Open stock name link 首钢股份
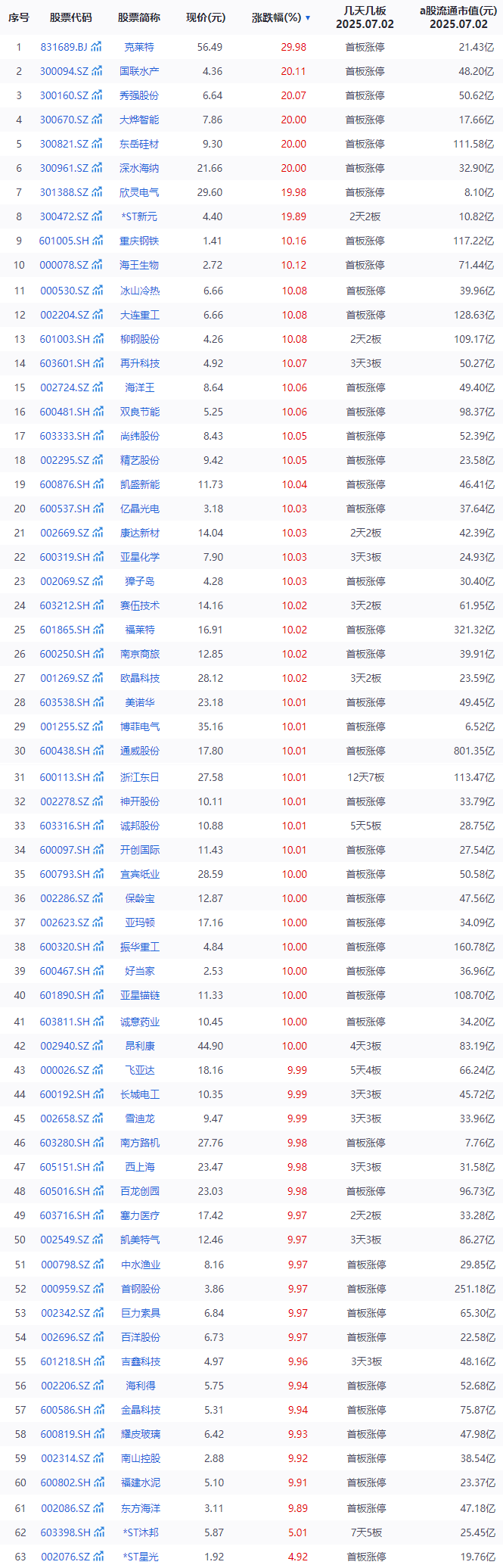Screen dimensions: 503x1568 click(x=141, y=1289)
